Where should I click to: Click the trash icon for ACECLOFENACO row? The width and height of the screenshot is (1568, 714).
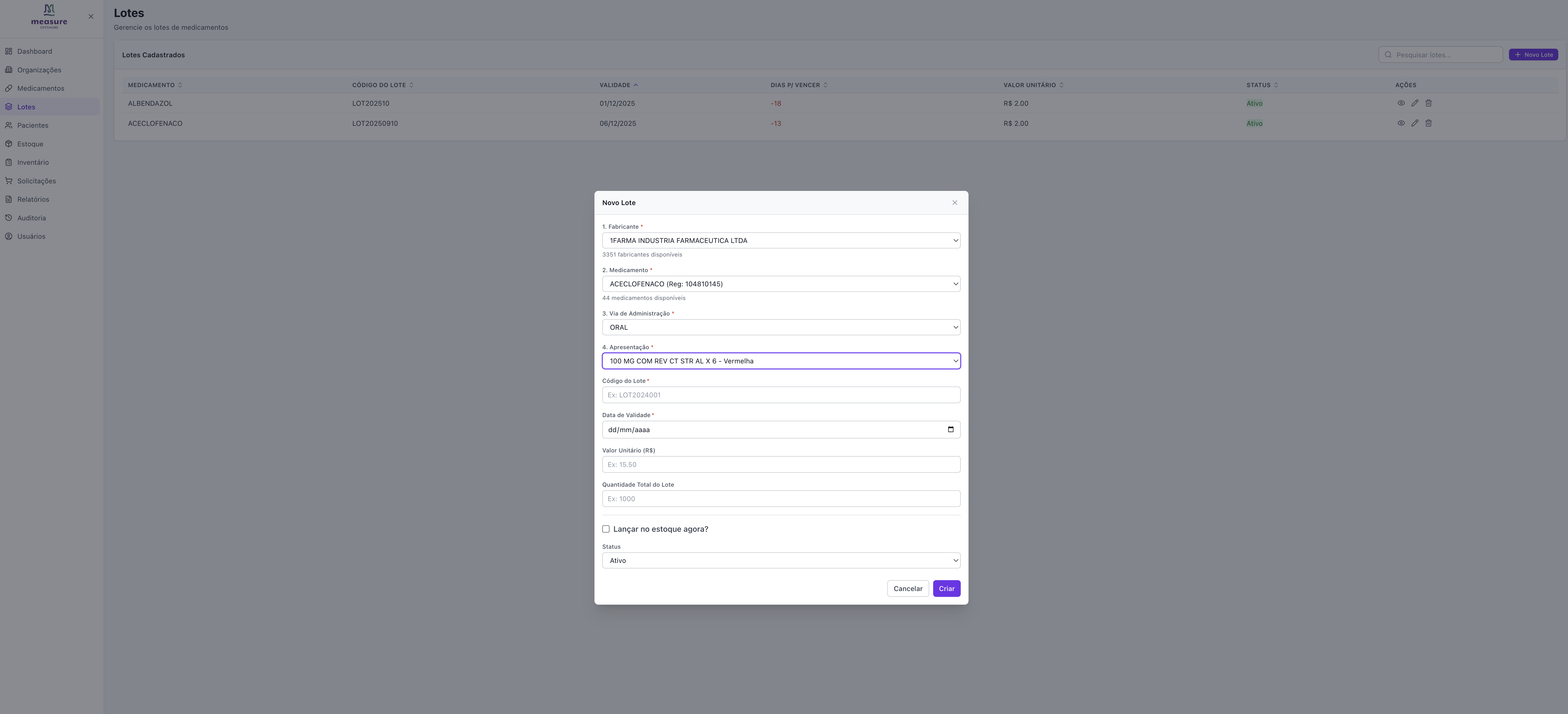1428,124
